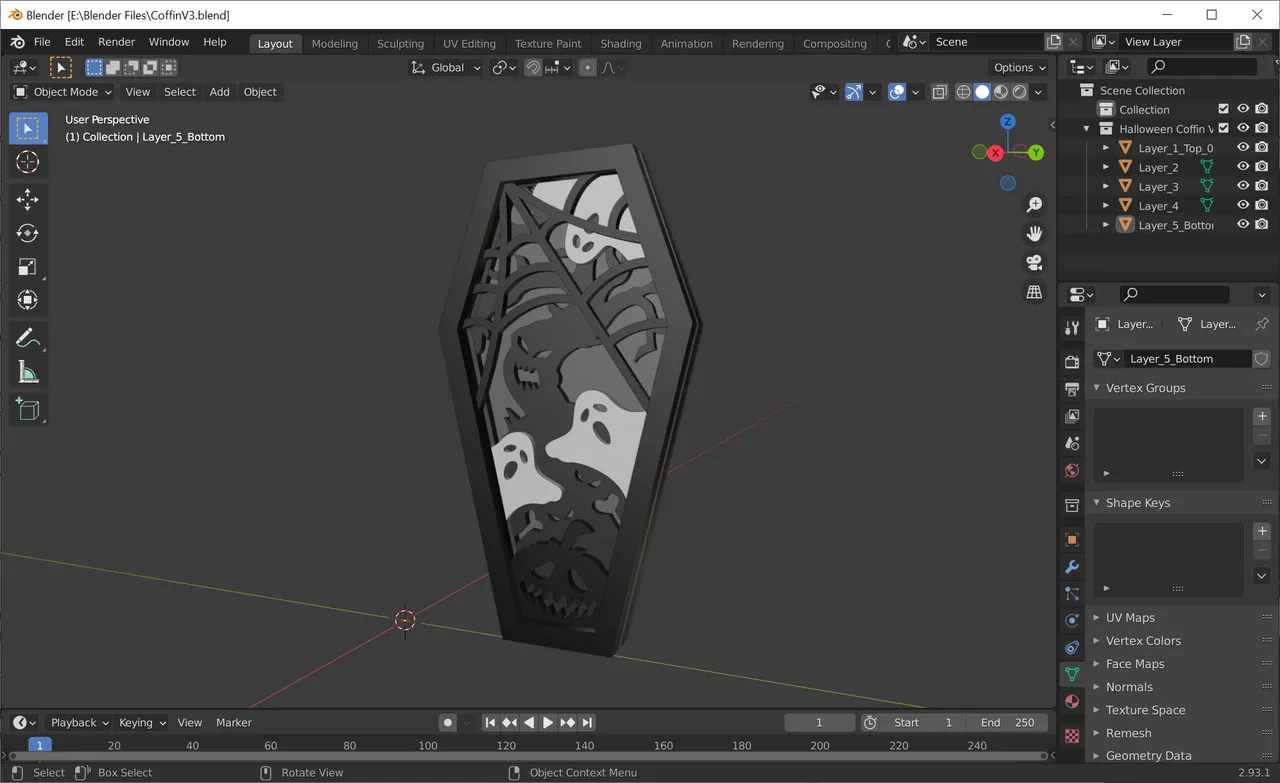Open the Global transform orientation dropdown
This screenshot has height=783, width=1280.
point(446,68)
